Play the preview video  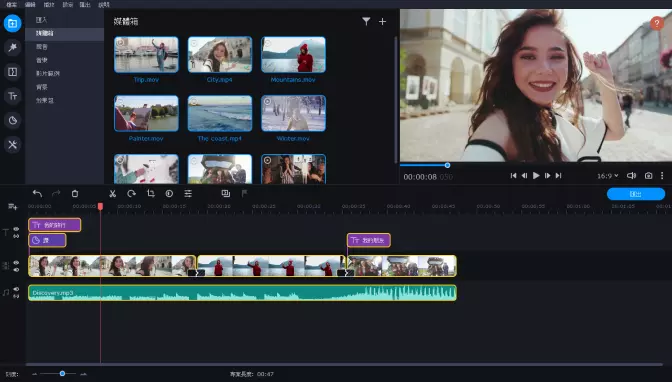click(x=536, y=176)
